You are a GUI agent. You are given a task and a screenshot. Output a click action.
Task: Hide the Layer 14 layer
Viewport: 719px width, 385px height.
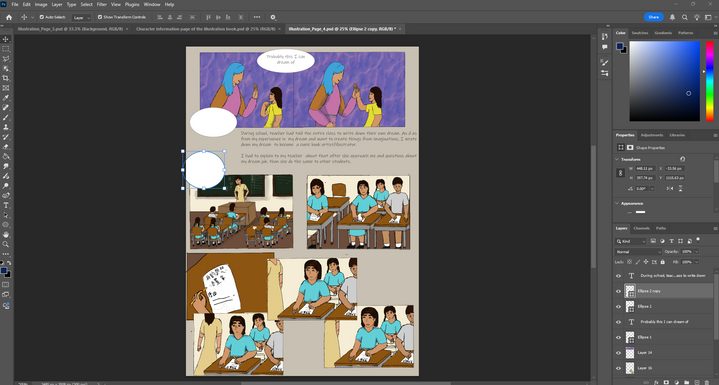(x=618, y=353)
